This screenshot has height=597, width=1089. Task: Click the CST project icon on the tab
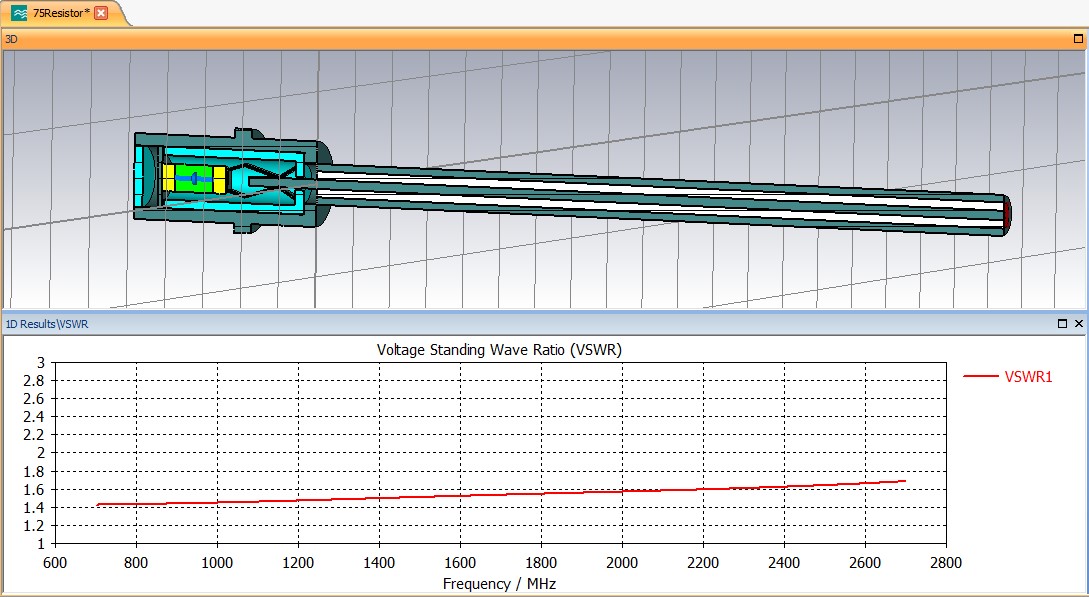pos(19,13)
